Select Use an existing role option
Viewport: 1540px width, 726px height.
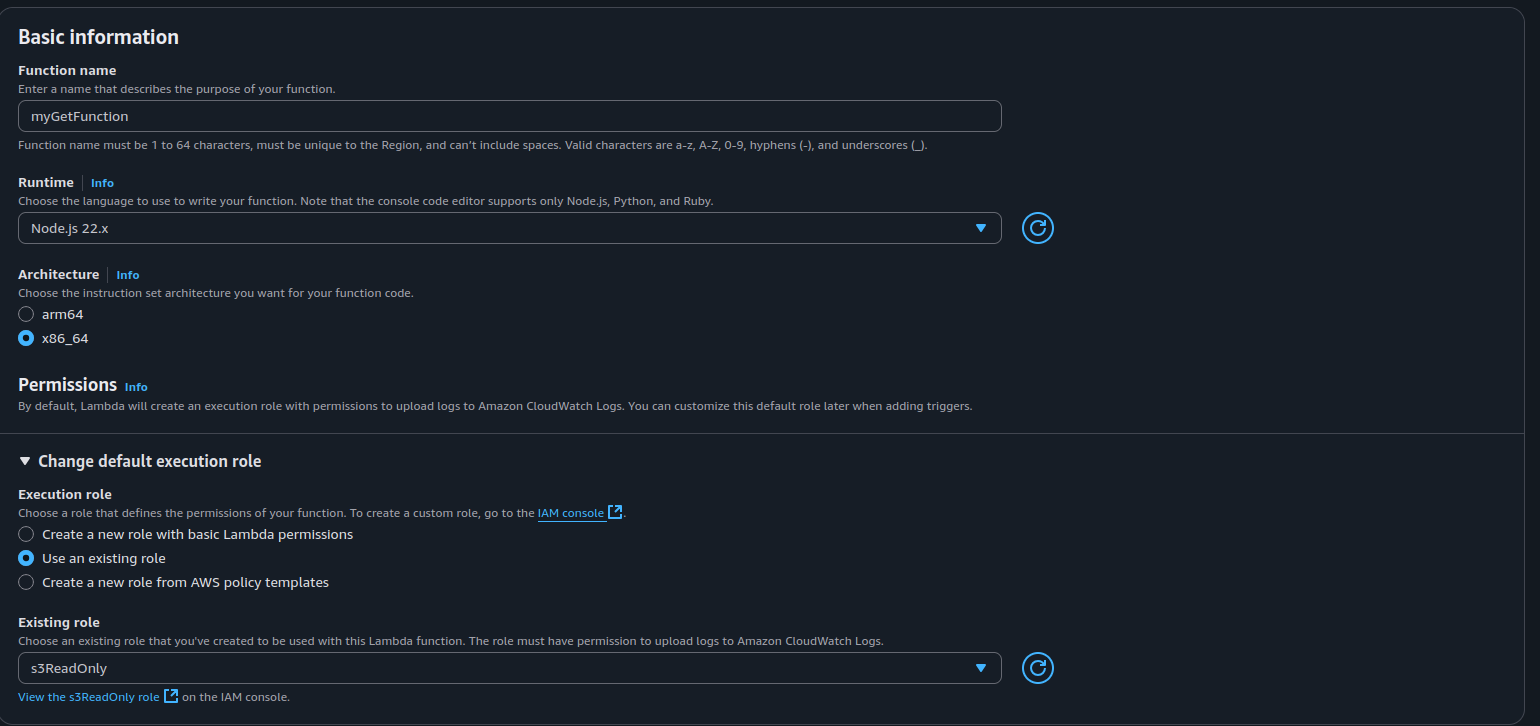point(26,558)
